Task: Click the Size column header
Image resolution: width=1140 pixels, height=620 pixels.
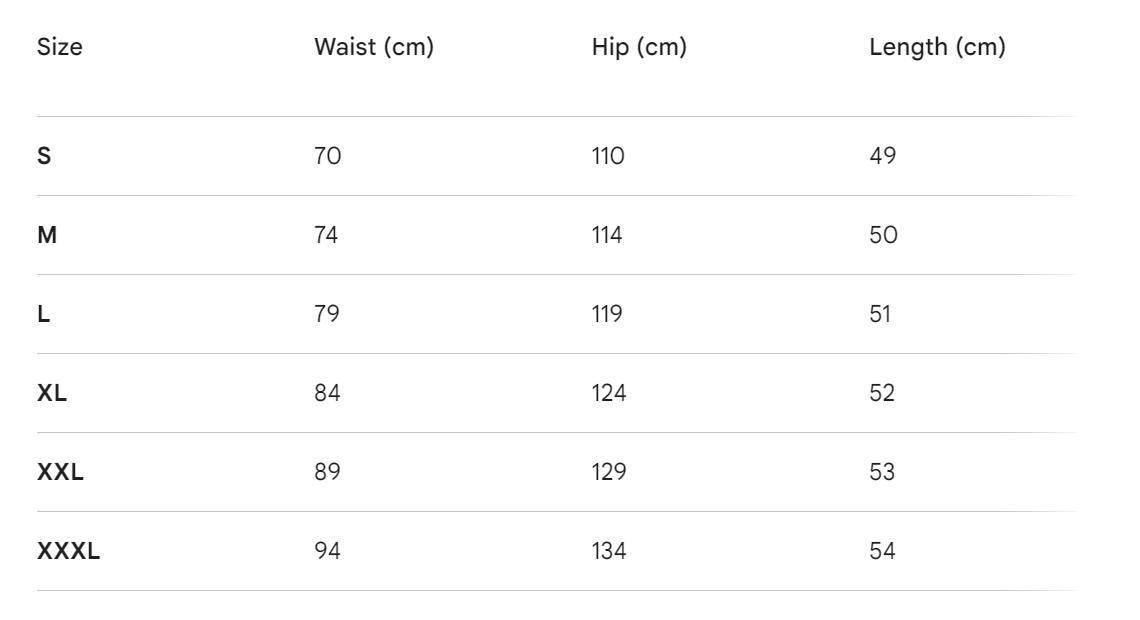Action: point(60,47)
